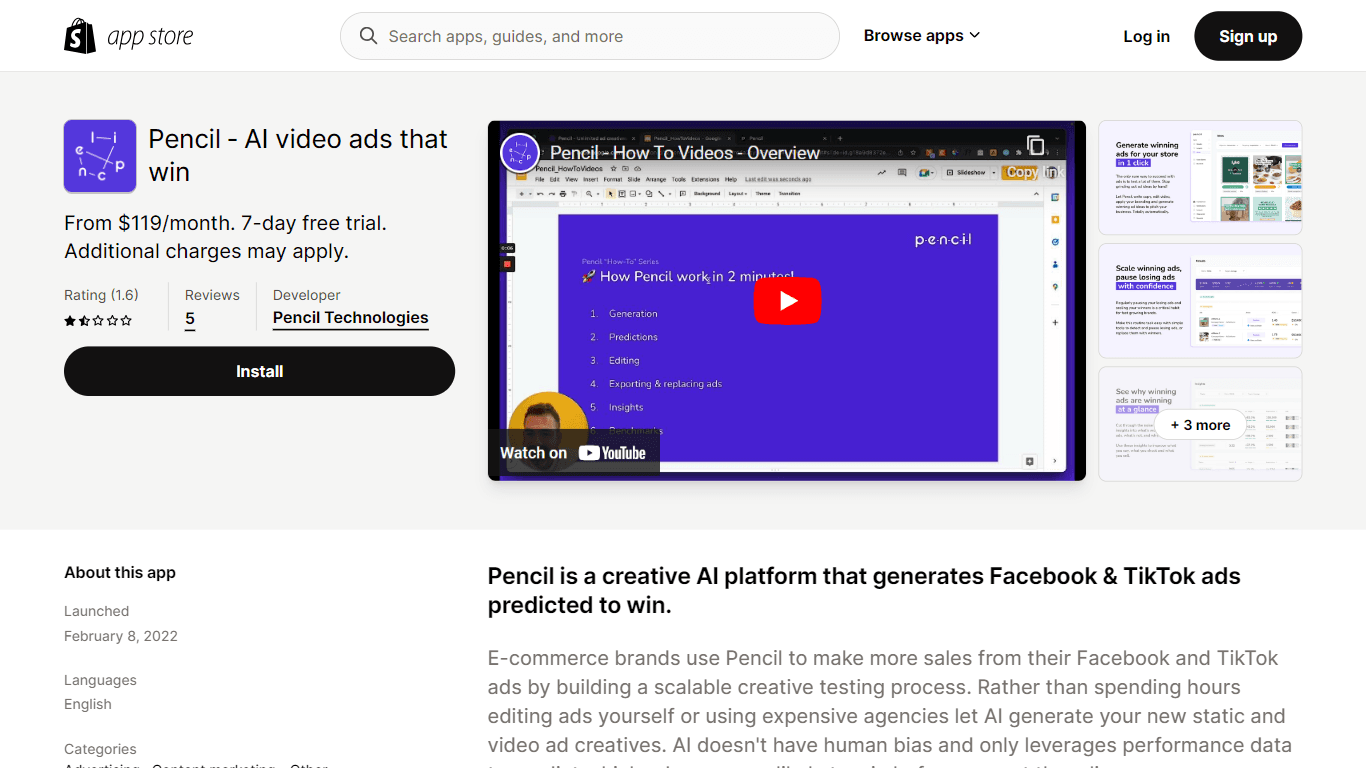Click the Copy link icon in video

[x=1036, y=146]
